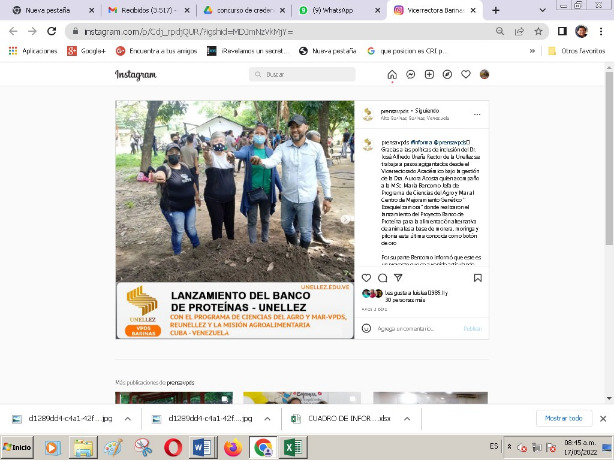Open first thumbnail under Más publicaciones
Image resolution: width=614 pixels, height=460 pixels.
click(x=174, y=398)
